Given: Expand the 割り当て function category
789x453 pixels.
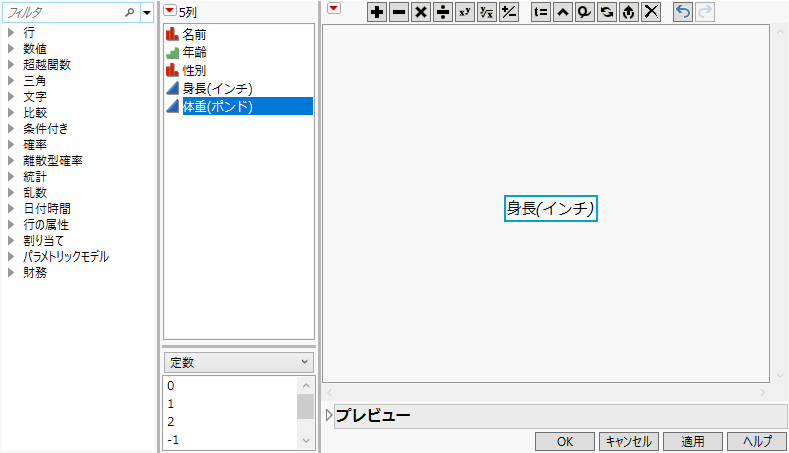Looking at the screenshot, I should [11, 241].
